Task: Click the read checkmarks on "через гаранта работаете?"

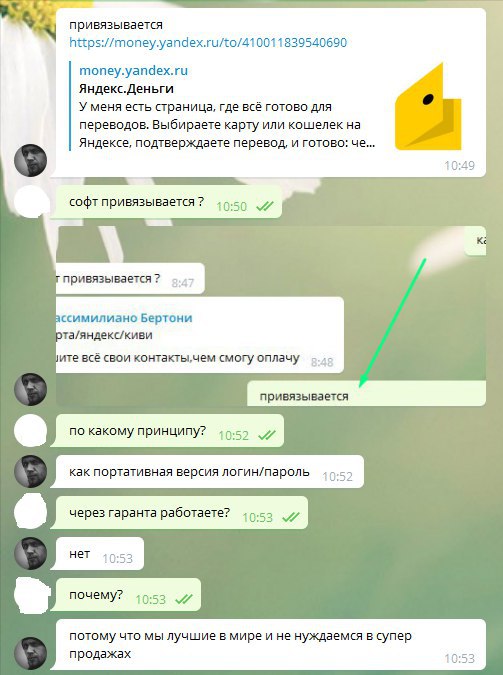Action: 291,517
